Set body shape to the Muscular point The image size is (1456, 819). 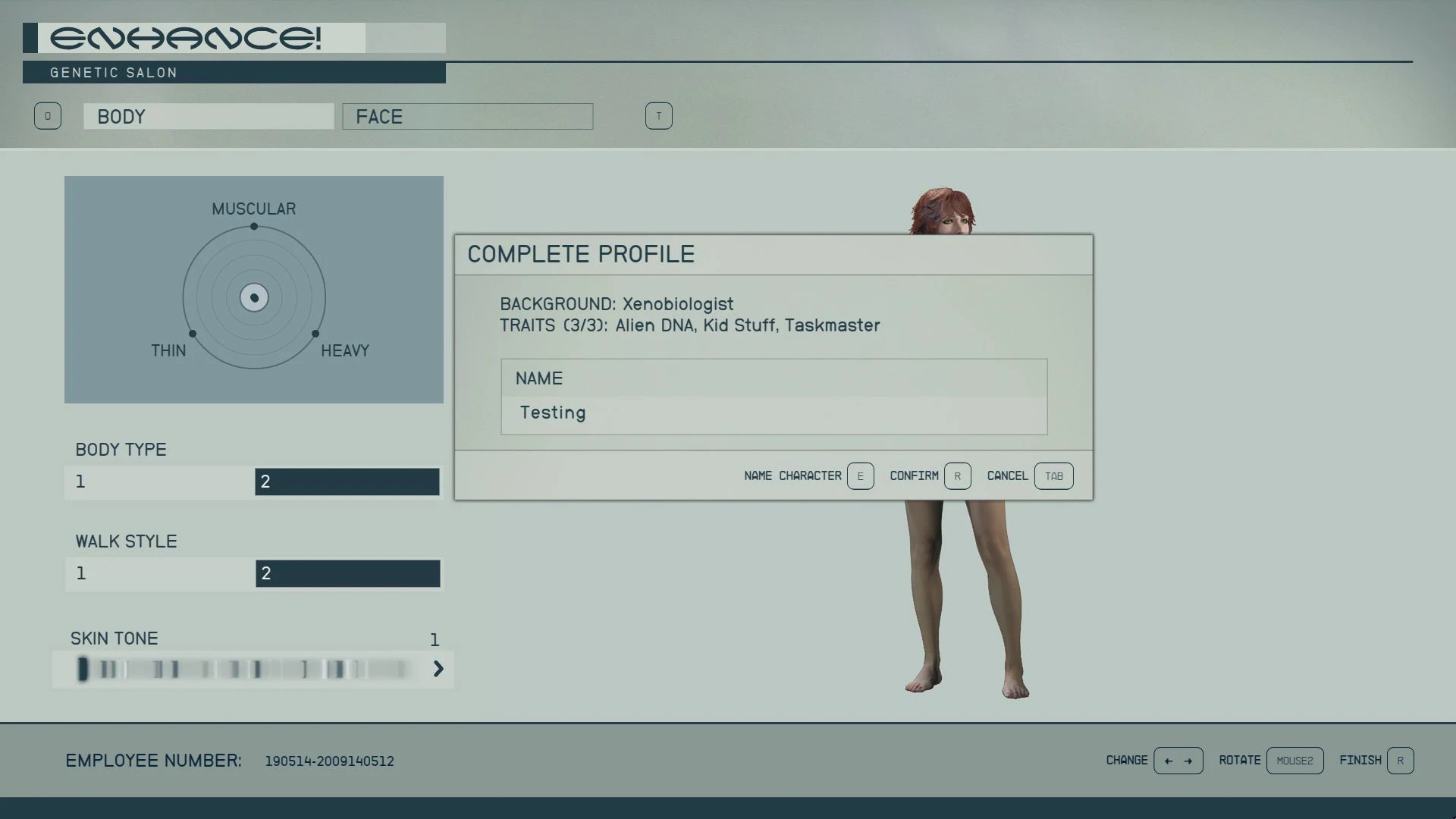(x=254, y=226)
